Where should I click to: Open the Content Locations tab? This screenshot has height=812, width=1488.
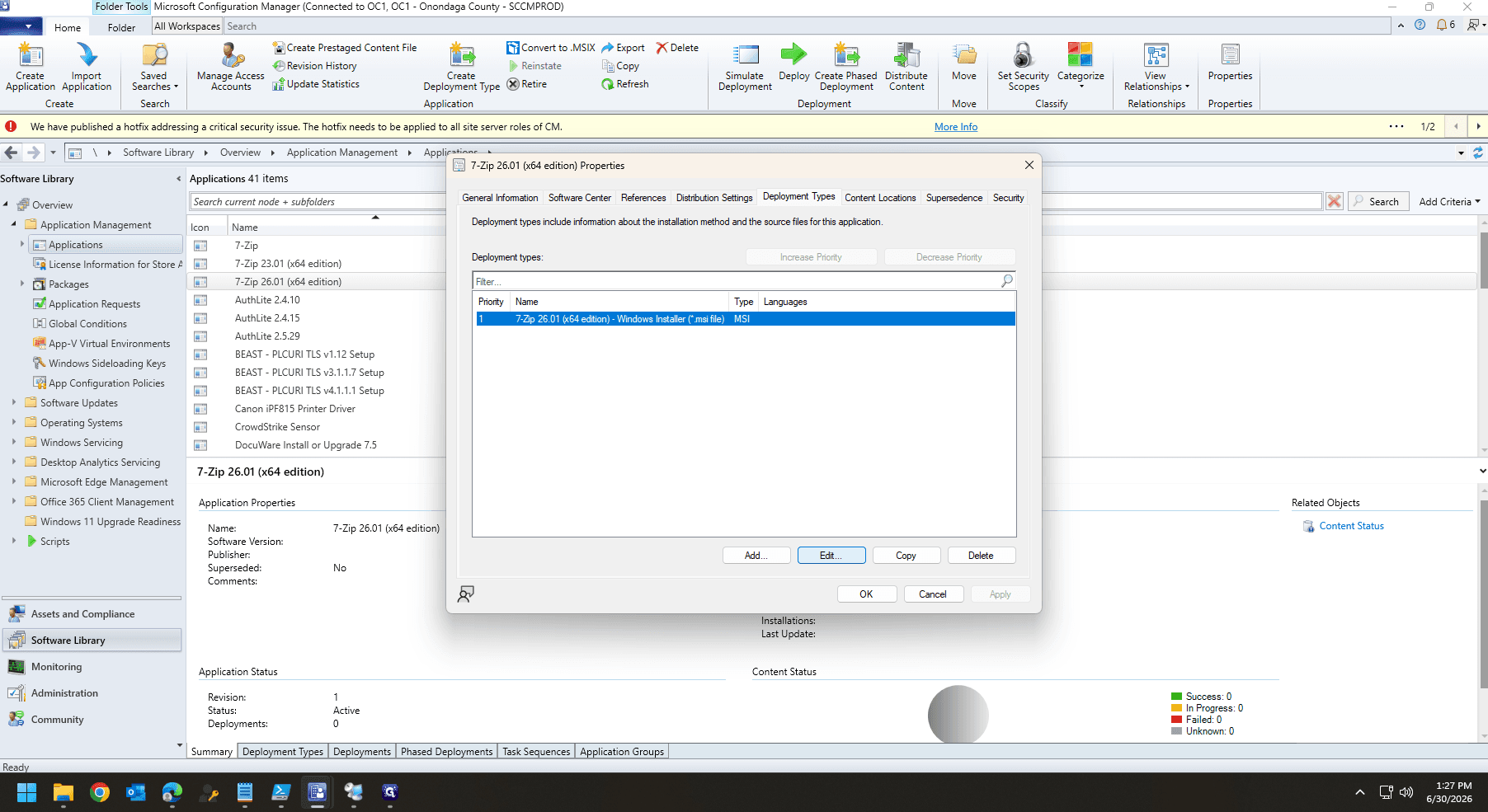click(880, 198)
